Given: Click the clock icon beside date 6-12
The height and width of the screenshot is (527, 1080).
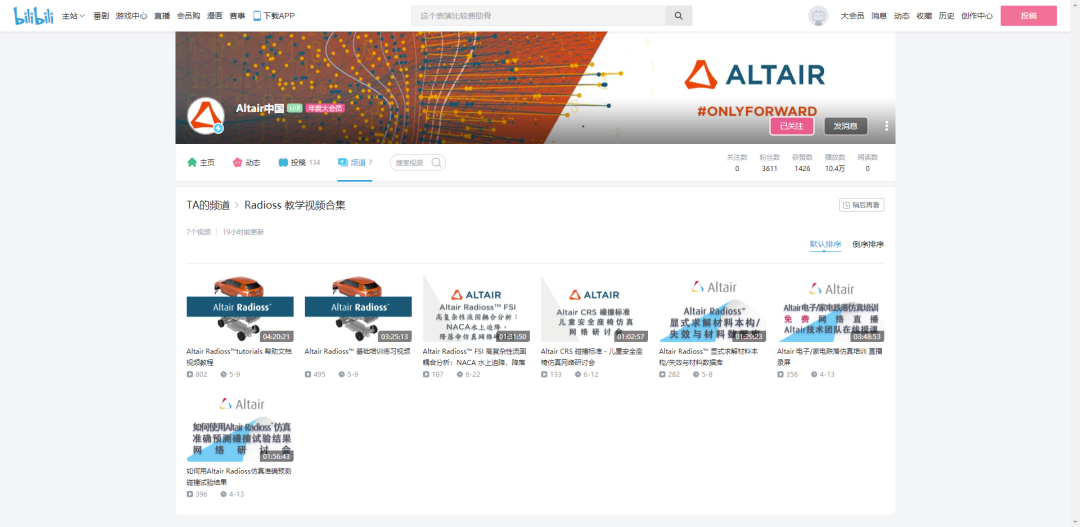Looking at the screenshot, I should [x=577, y=375].
